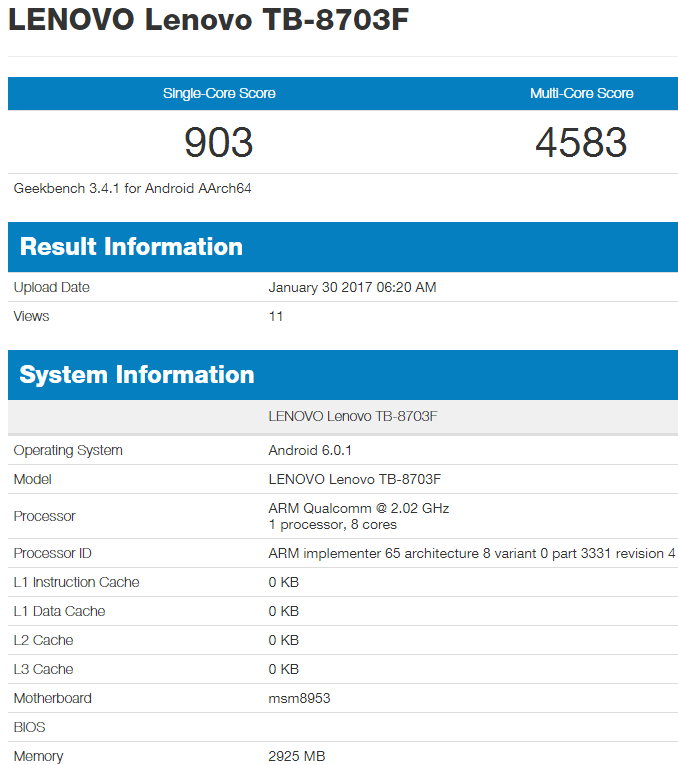
Task: Click the Views label
Action: coord(31,316)
